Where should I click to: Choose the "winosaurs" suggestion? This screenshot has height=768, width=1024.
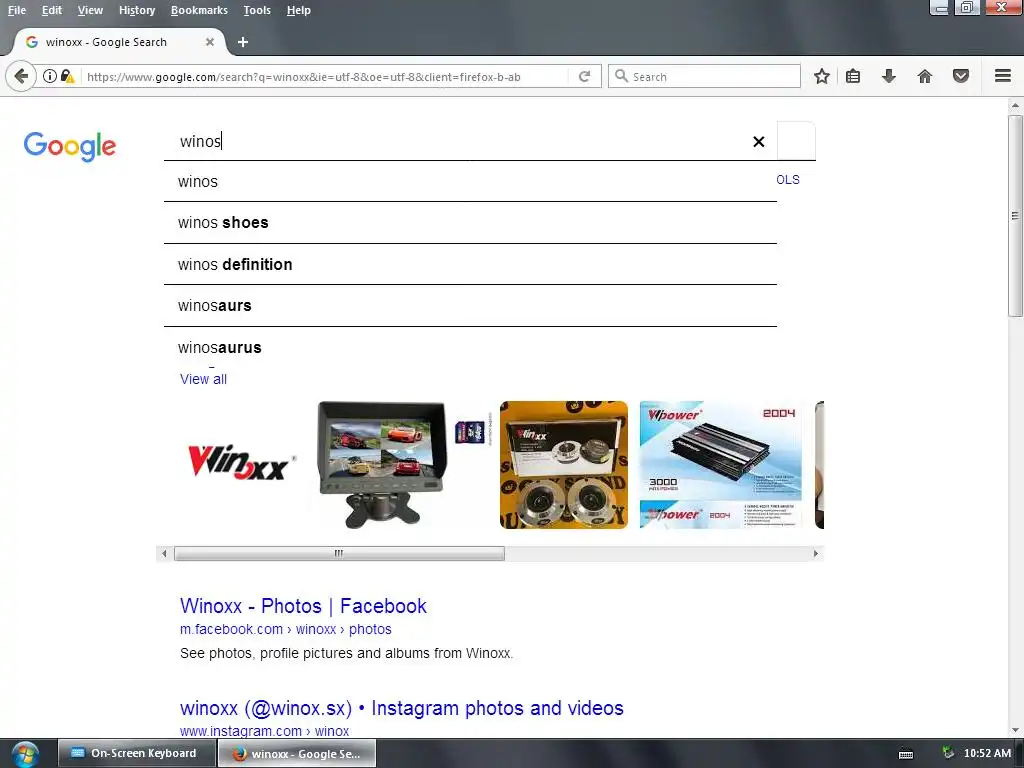tap(470, 306)
